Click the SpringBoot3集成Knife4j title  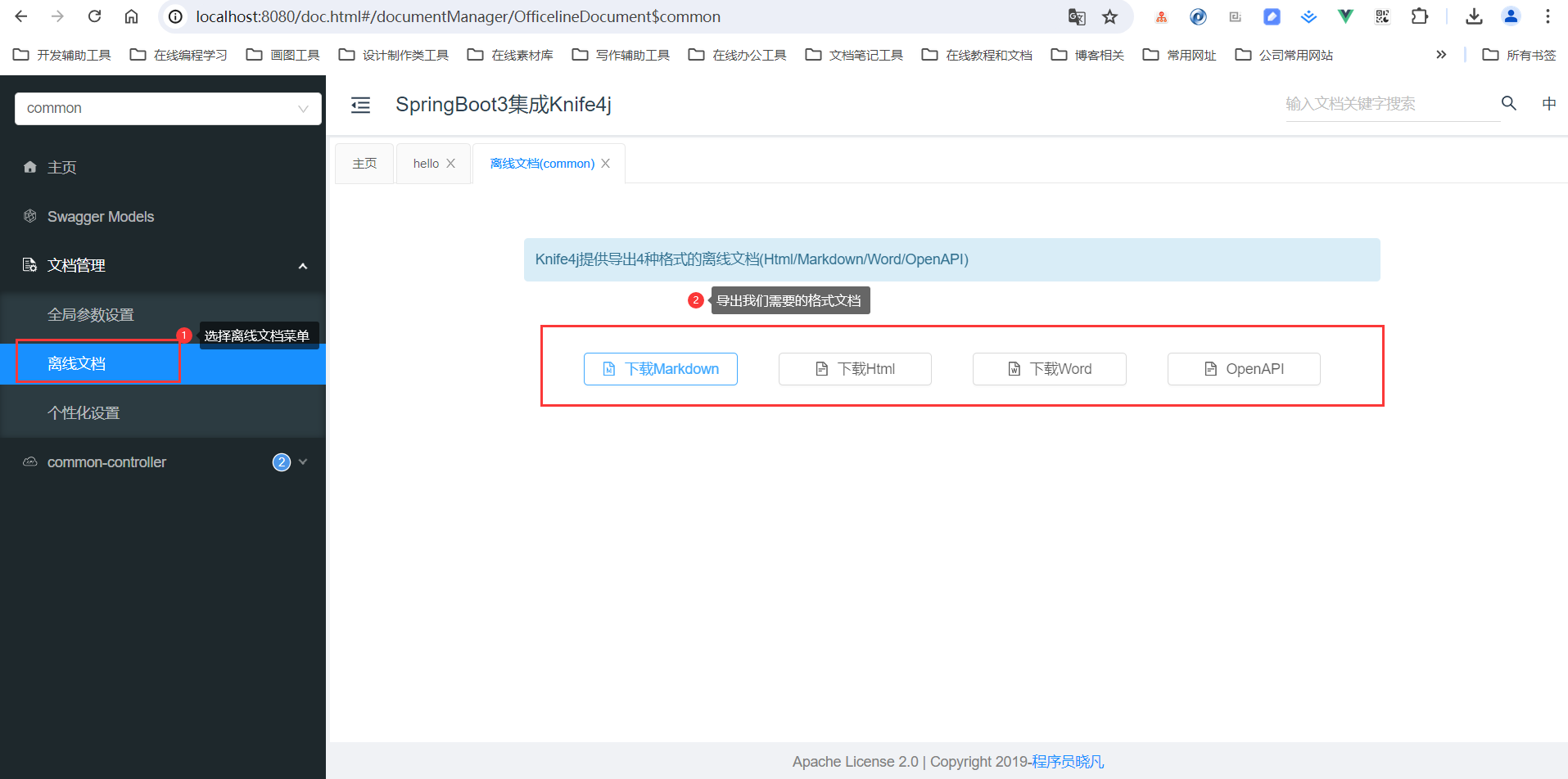[x=504, y=105]
